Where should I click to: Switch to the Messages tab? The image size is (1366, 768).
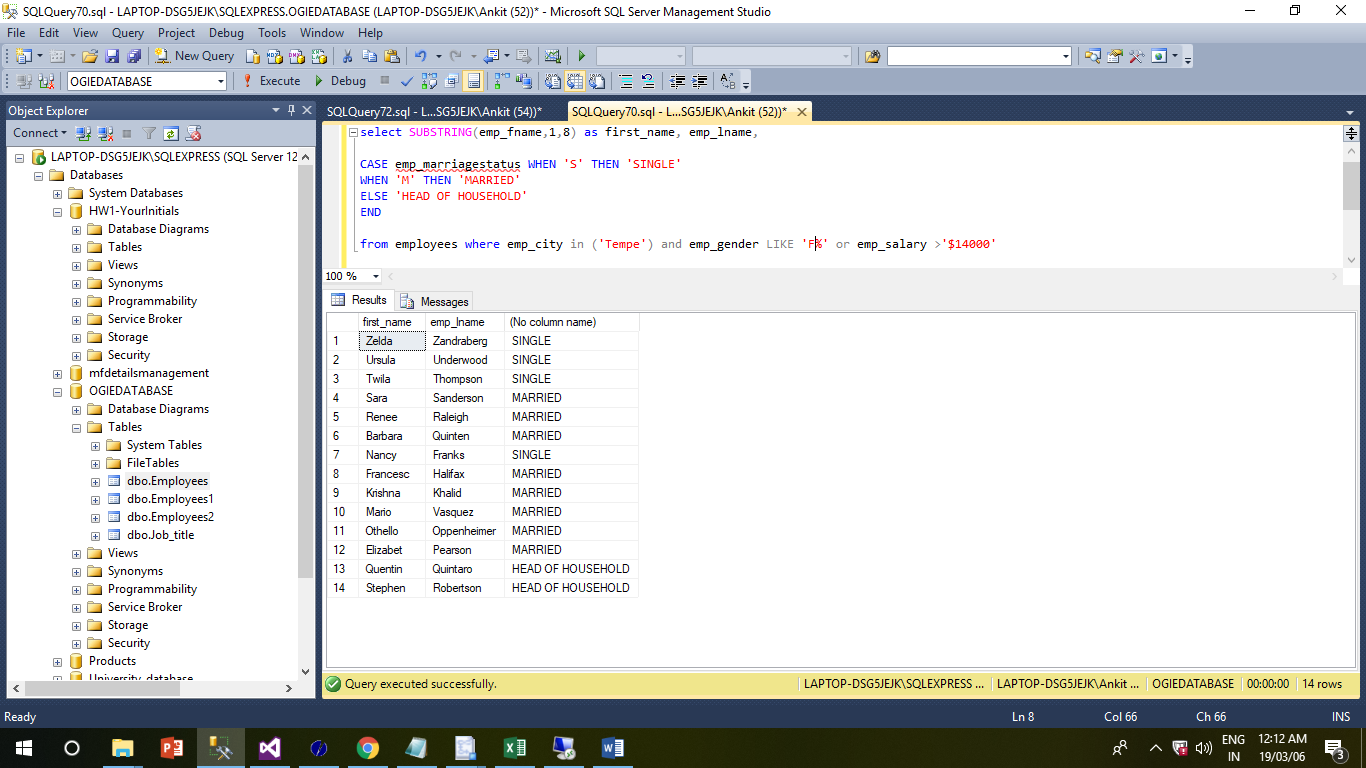tap(435, 301)
